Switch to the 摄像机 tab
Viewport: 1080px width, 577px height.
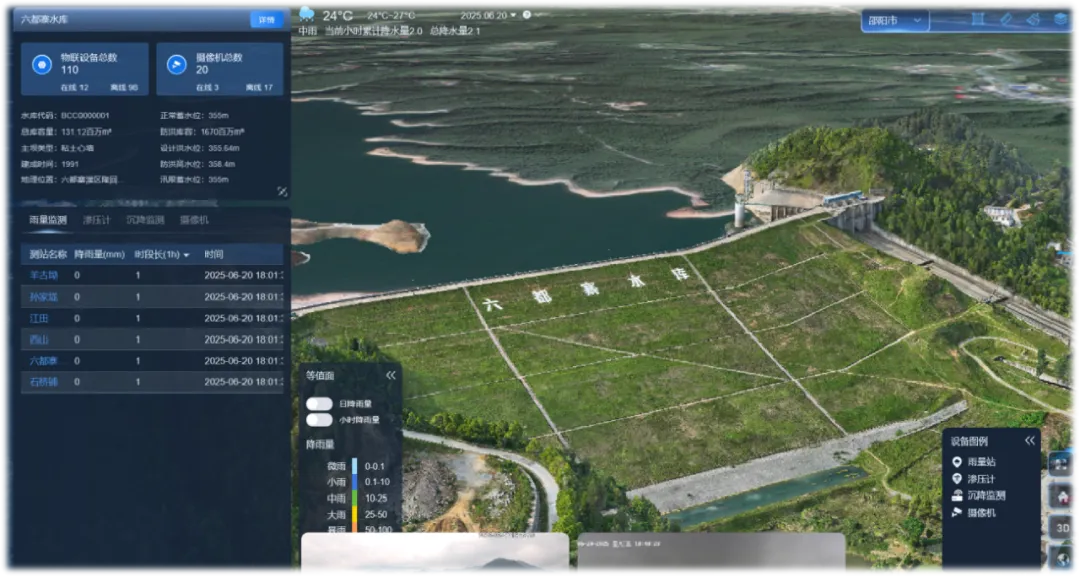click(x=194, y=219)
